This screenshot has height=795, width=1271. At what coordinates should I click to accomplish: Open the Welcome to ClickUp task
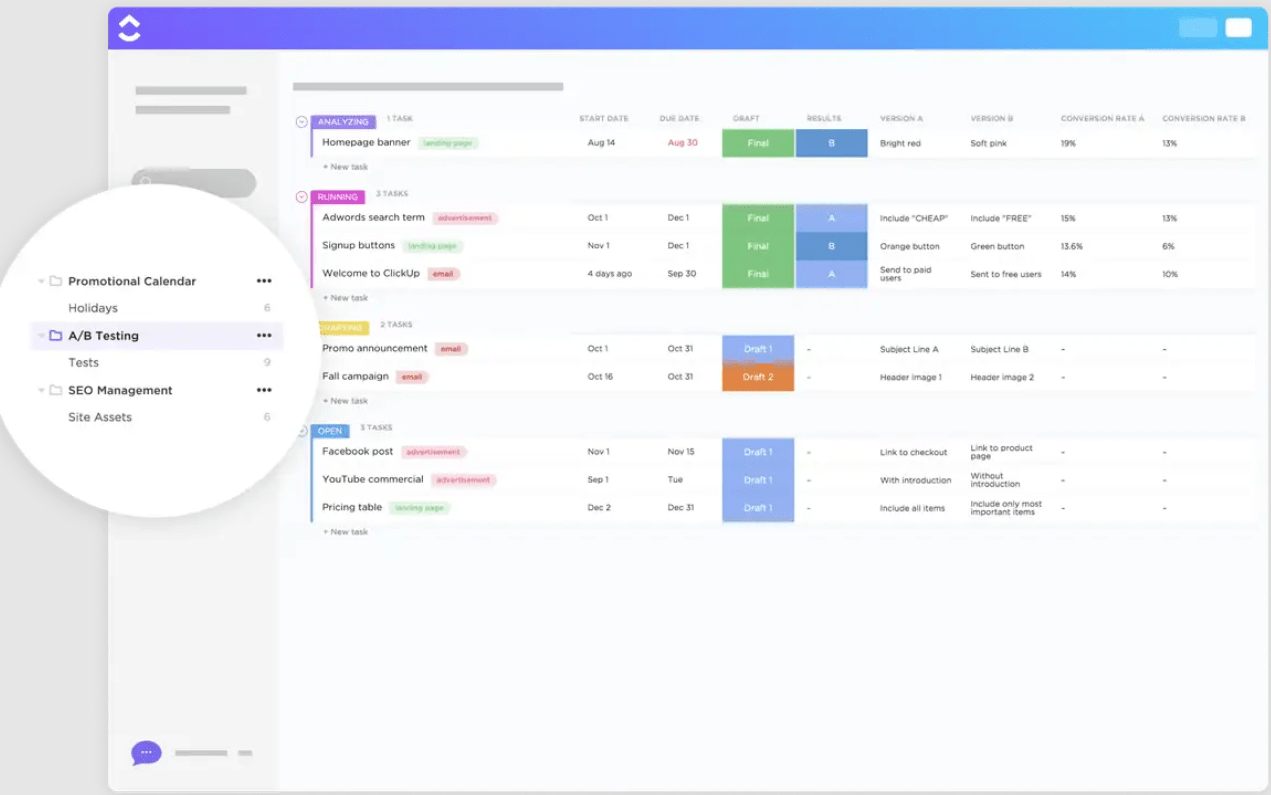pos(371,273)
